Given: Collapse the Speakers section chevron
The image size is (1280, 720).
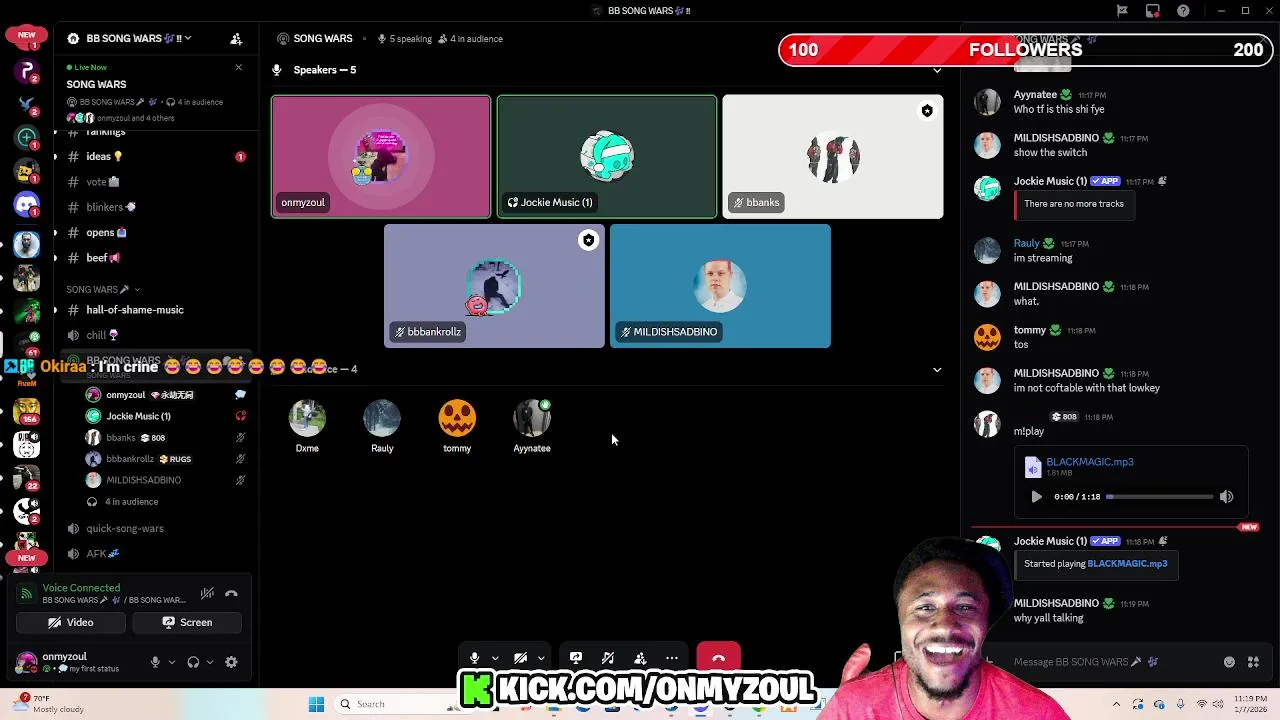Looking at the screenshot, I should (937, 70).
